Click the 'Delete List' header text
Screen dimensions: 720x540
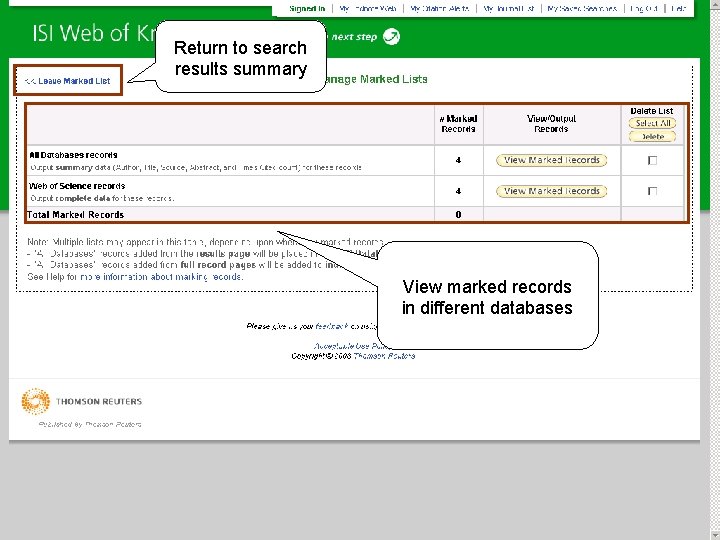652,111
